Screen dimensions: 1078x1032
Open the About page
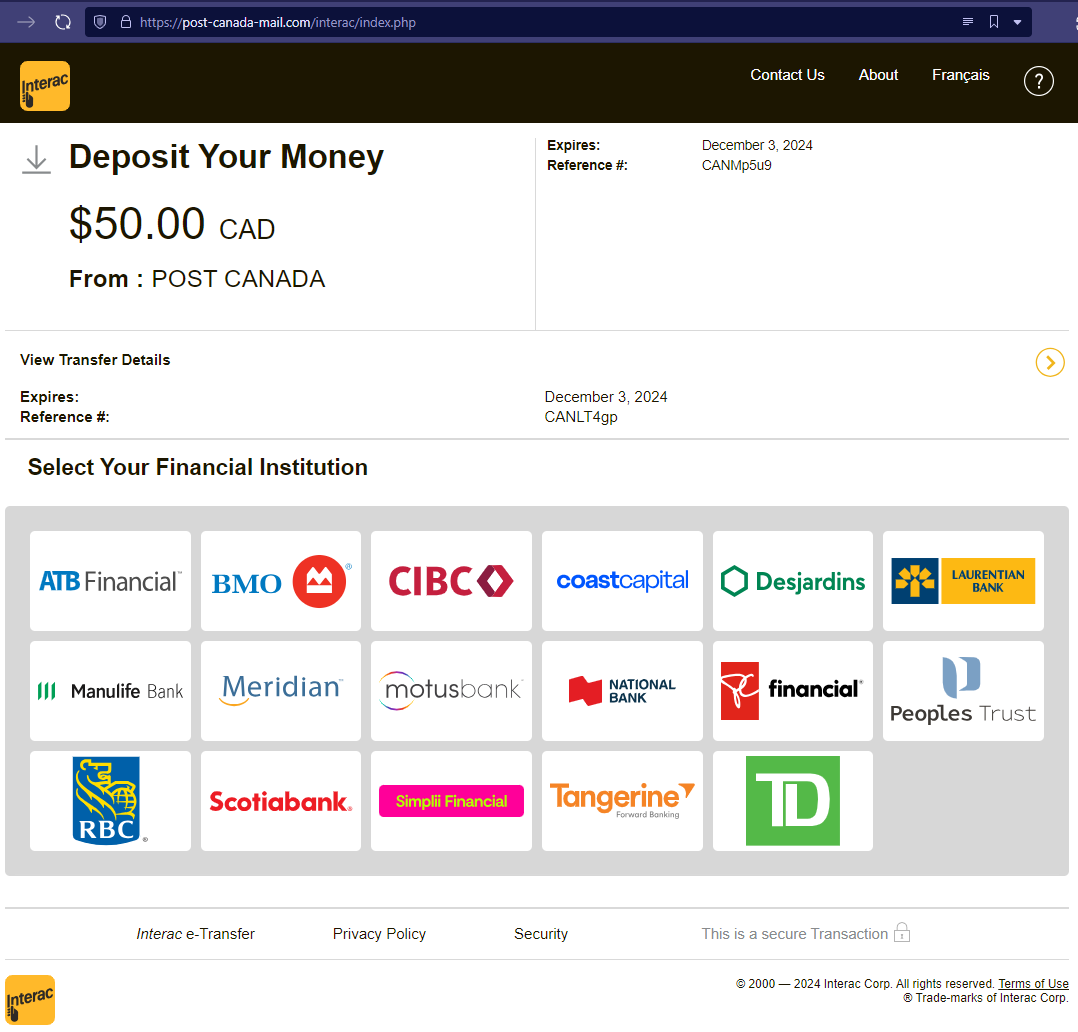(878, 75)
